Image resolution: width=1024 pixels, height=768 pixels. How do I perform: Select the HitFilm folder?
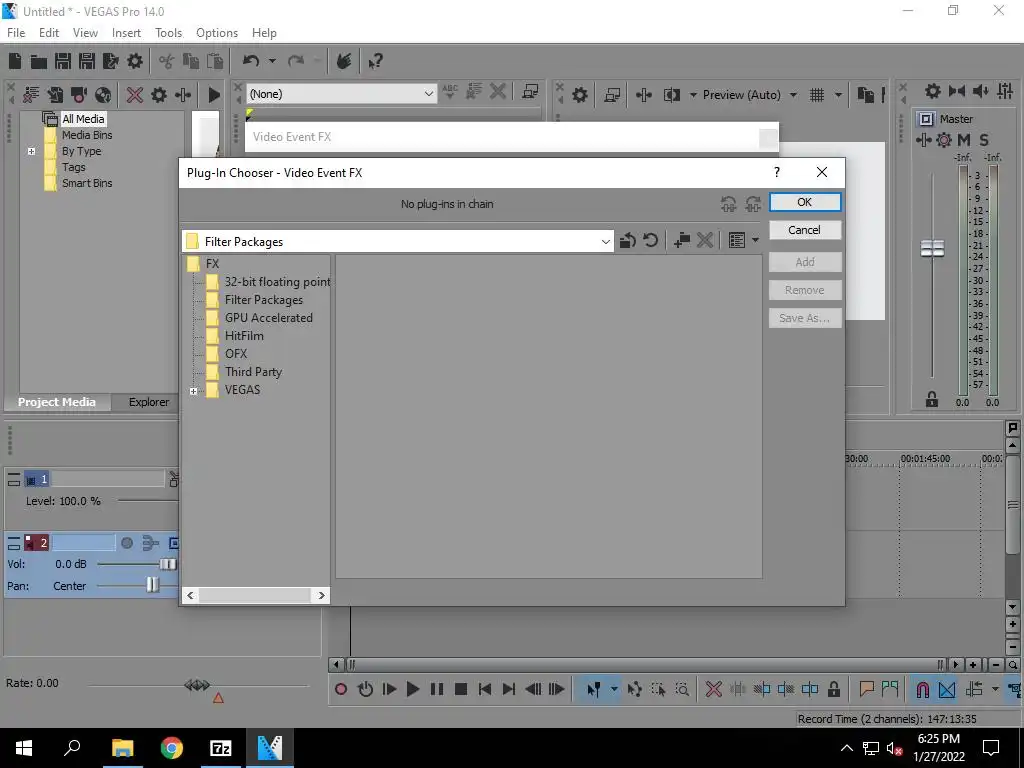pos(244,336)
